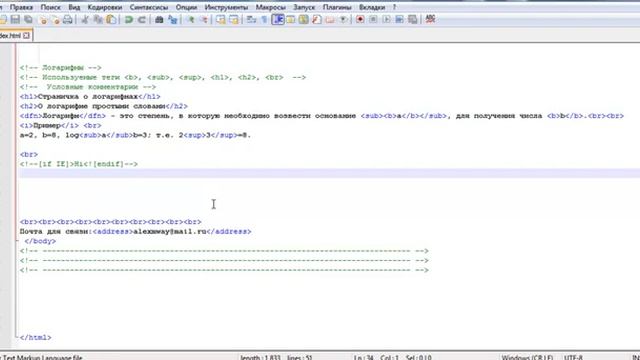
Task: Click the Copy toolbar icon
Action: pos(98,19)
